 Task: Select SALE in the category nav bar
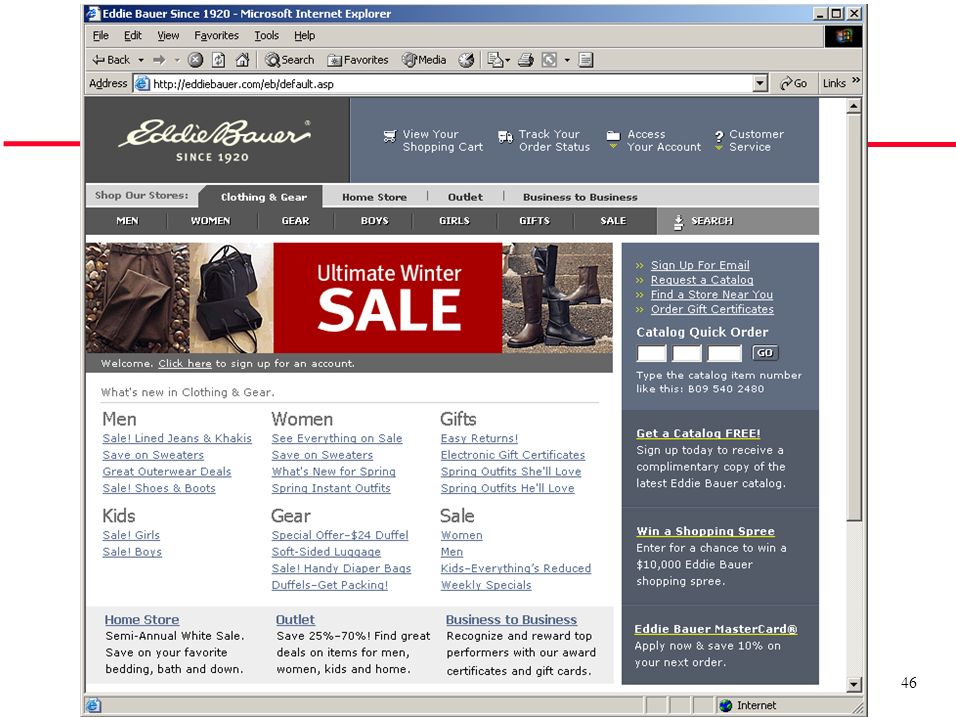point(613,221)
